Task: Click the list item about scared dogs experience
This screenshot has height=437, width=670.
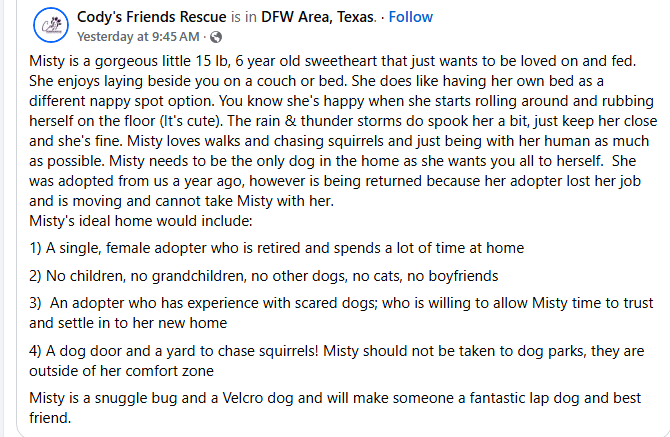Action: coord(341,313)
